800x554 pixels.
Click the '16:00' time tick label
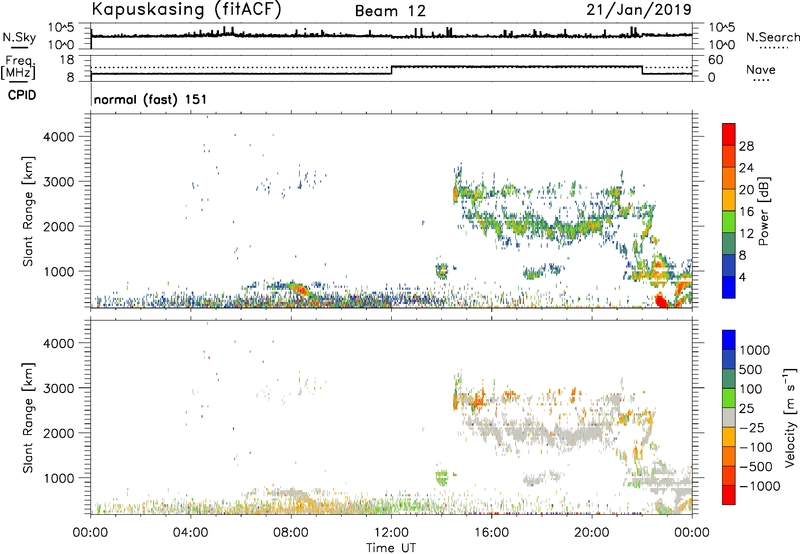(x=491, y=533)
